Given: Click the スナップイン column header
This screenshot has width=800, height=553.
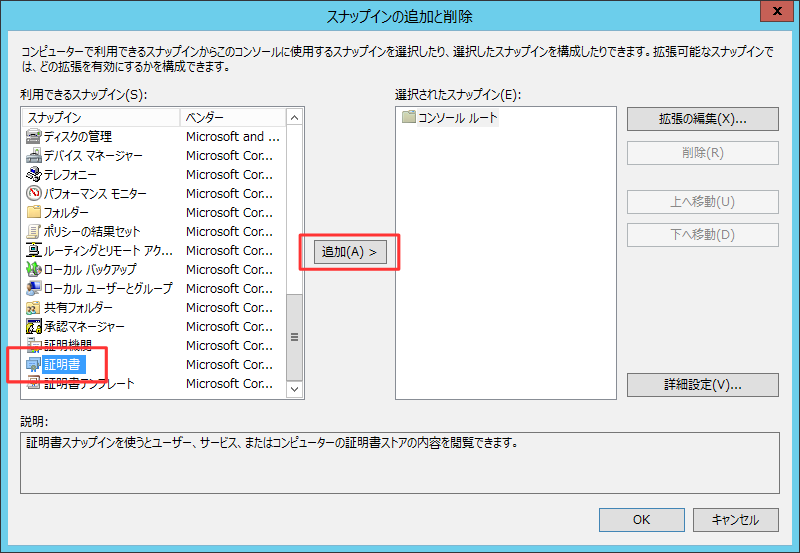Looking at the screenshot, I should click(101, 117).
